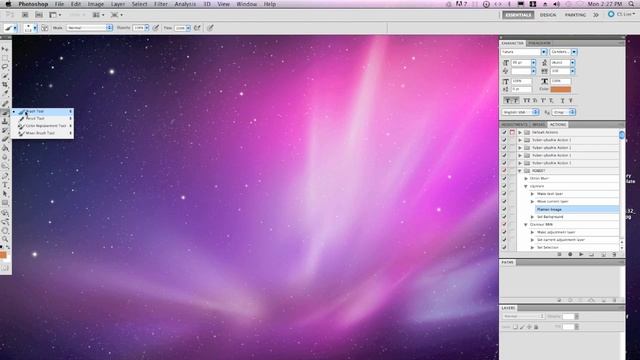The image size is (640, 360).
Task: Toggle superscript style in Character panel
Action: (543, 100)
